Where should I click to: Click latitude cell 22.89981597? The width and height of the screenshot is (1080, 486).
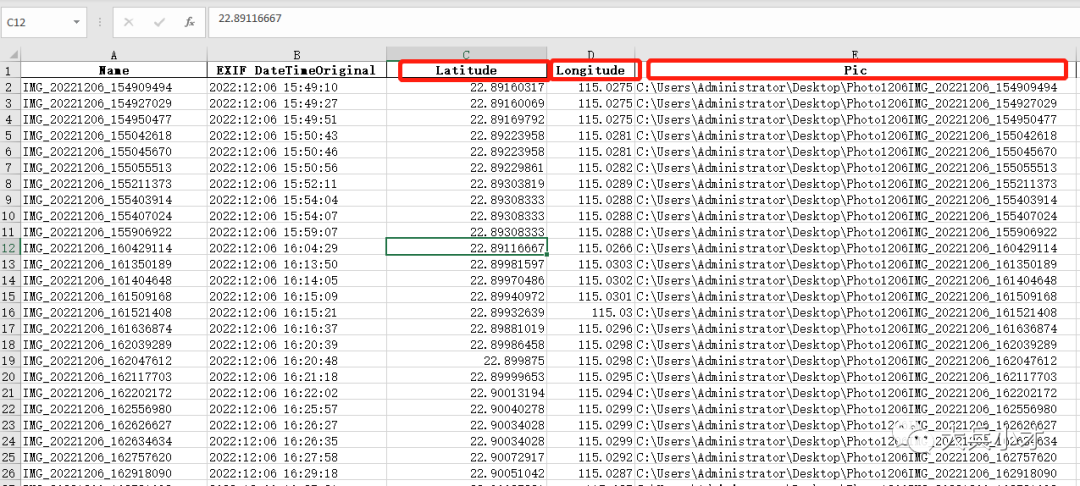point(466,264)
